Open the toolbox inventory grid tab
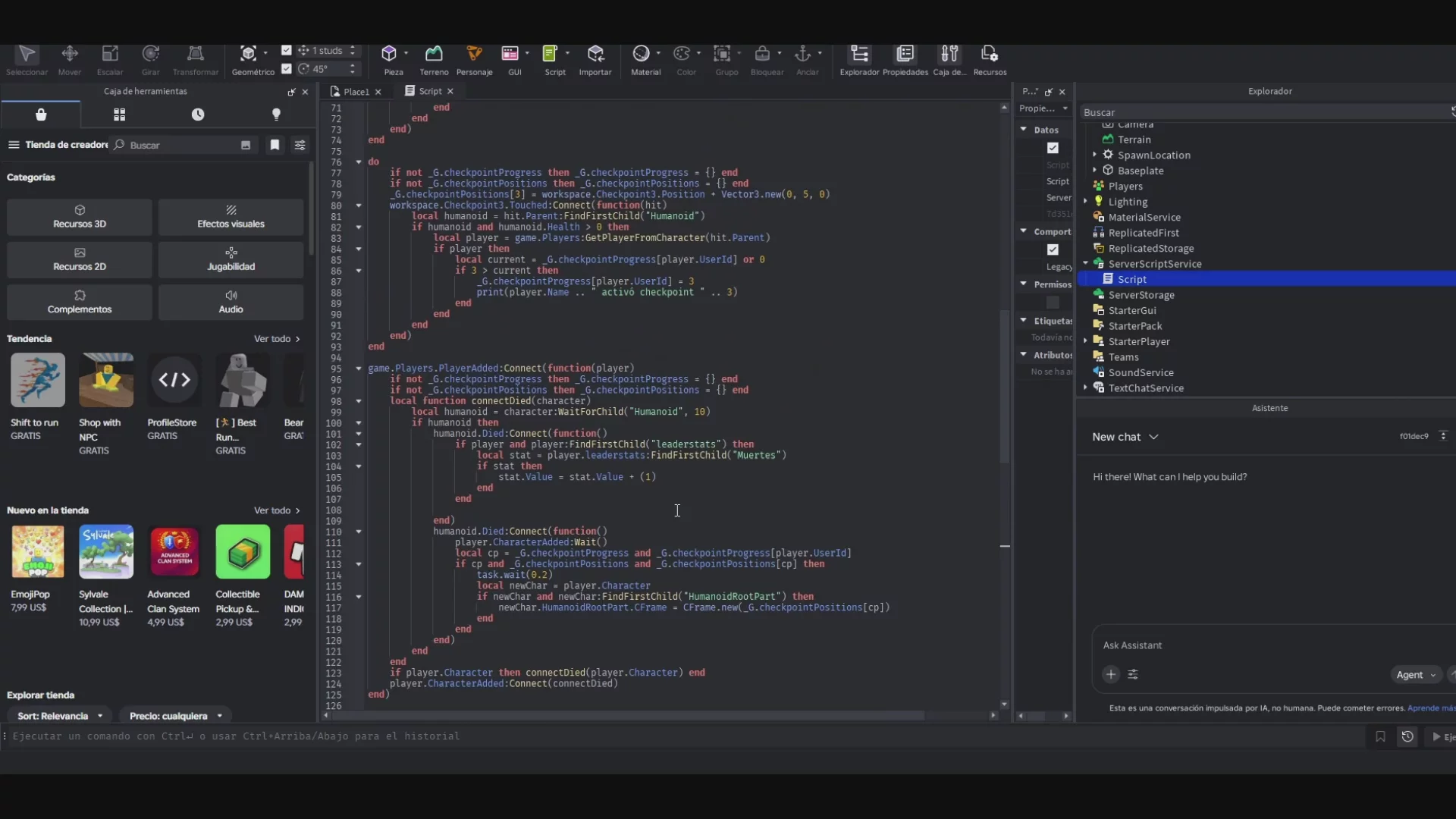The image size is (1456, 819). point(119,115)
